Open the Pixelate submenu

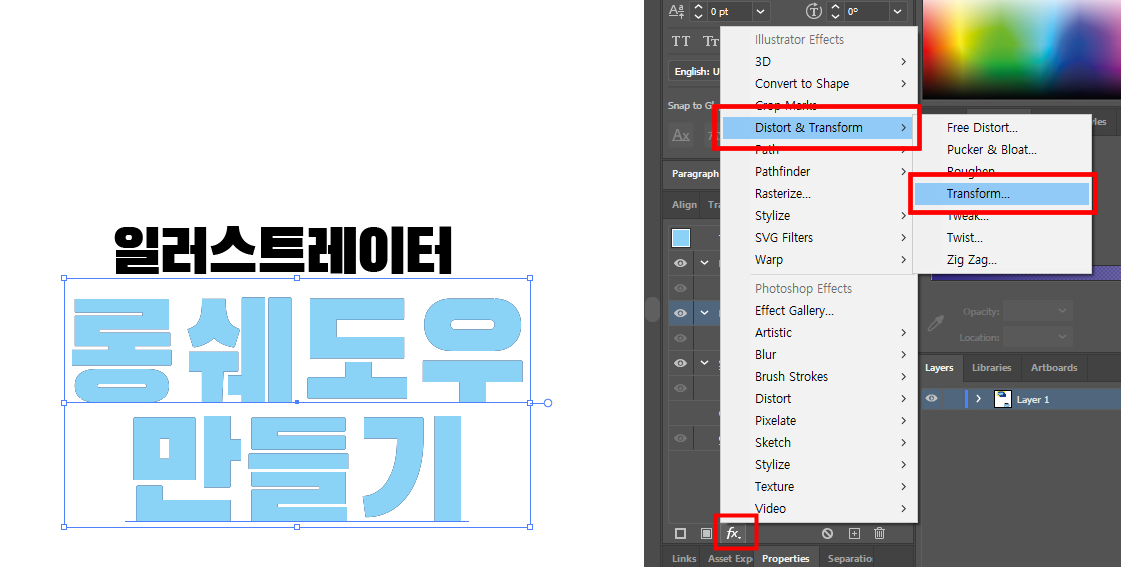819,420
